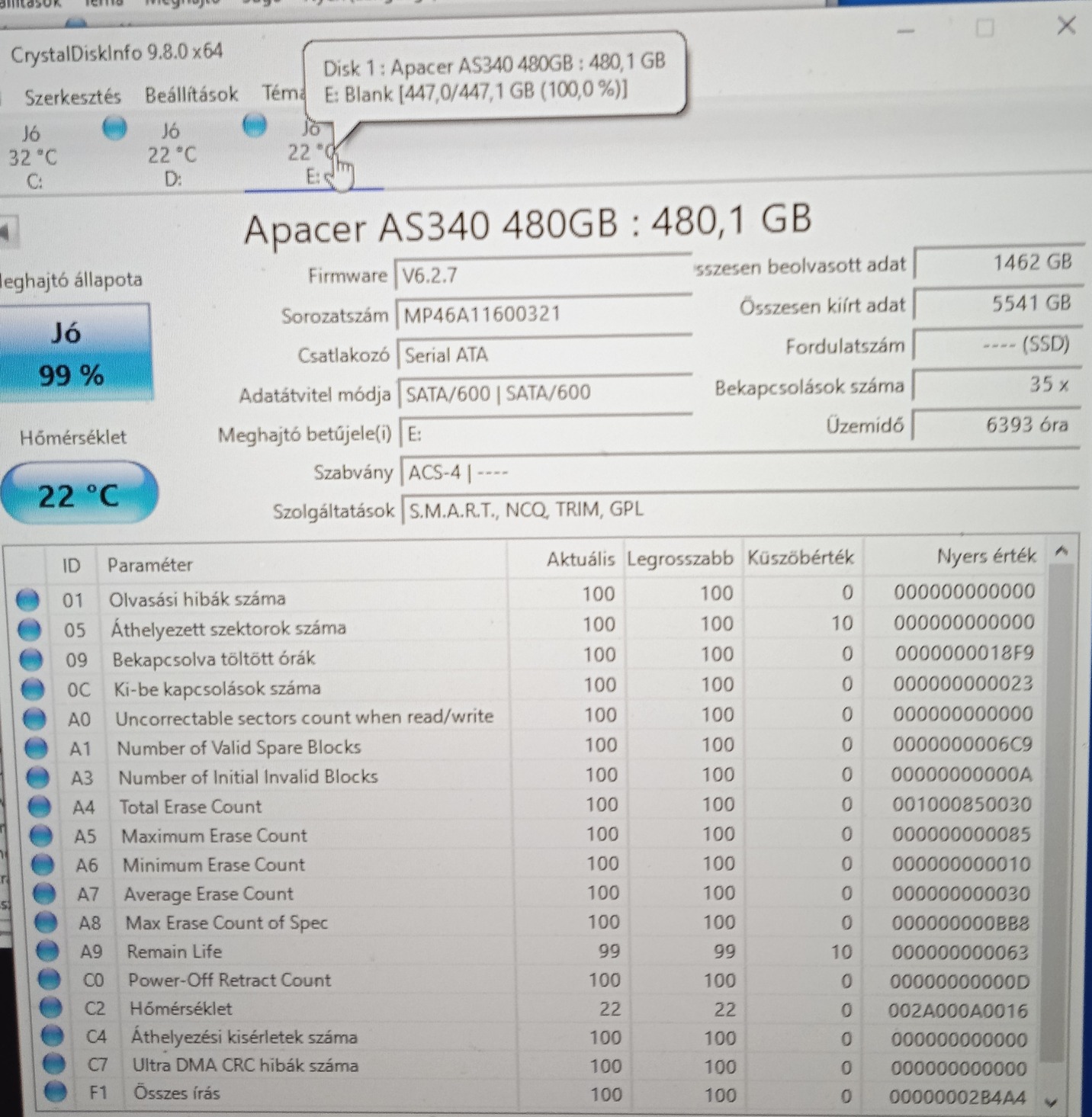Screen dimensions: 1092x1117
Task: Click the previous disk arrow at left edge
Action: 8,231
